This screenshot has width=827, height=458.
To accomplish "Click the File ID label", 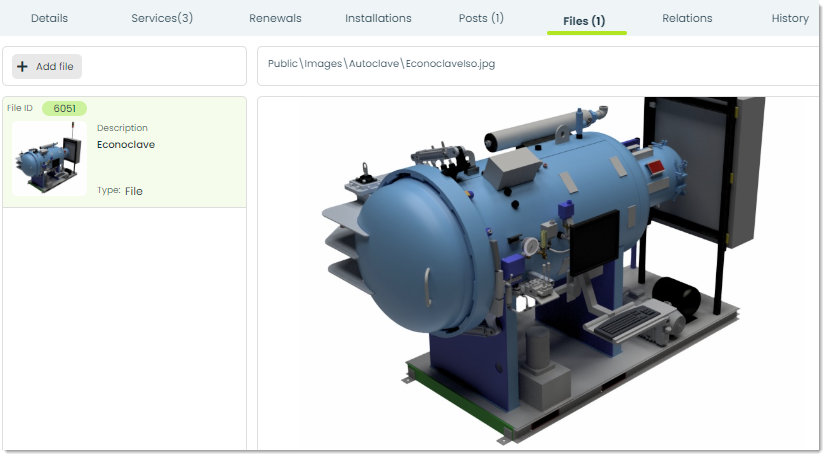I will click(20, 108).
